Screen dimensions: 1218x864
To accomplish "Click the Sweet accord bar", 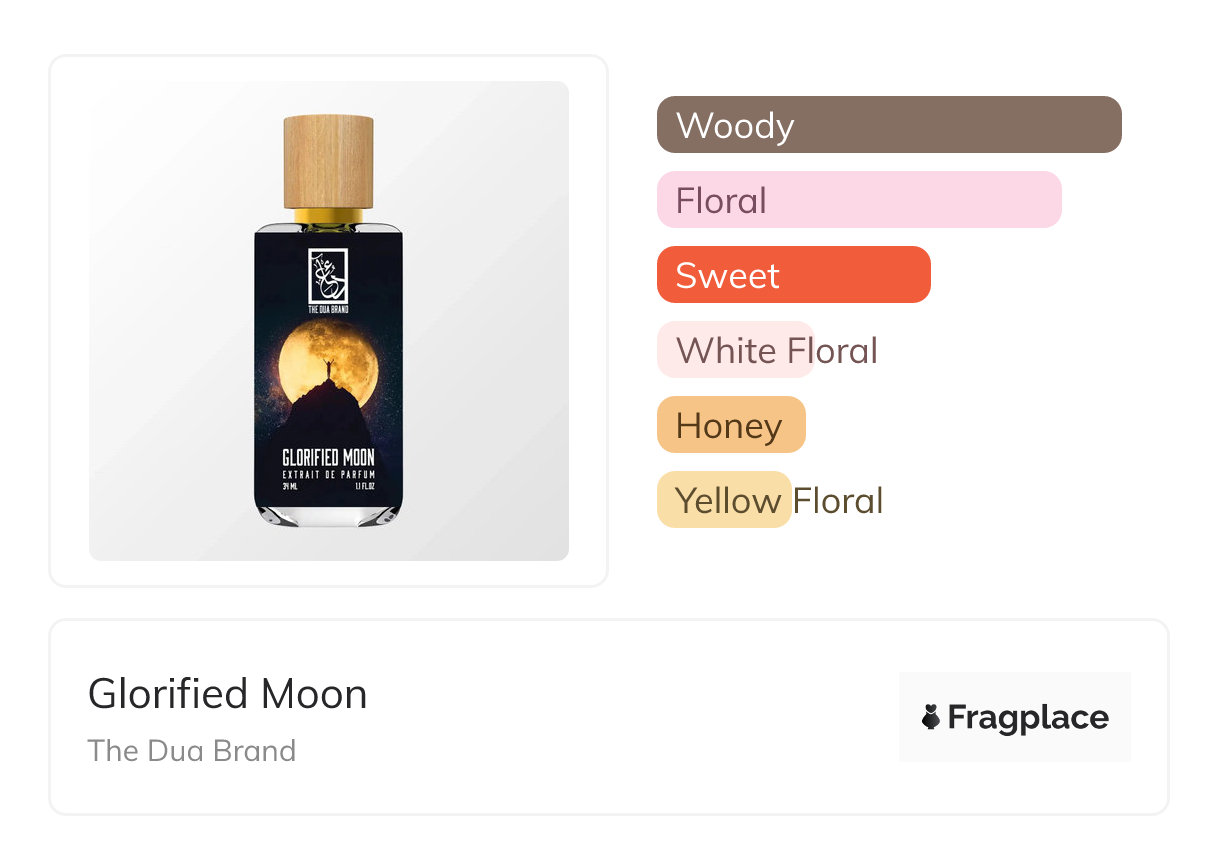I will (x=793, y=275).
